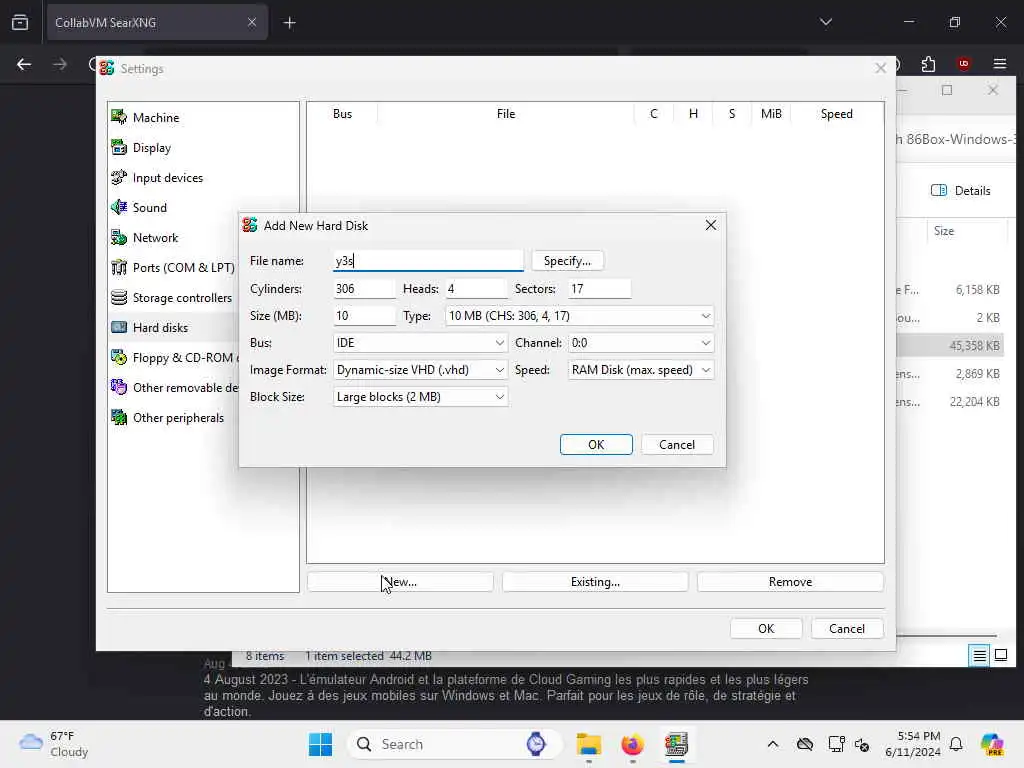This screenshot has width=1024, height=768.
Task: Cancel the Add New Hard Disk dialog
Action: click(x=677, y=445)
